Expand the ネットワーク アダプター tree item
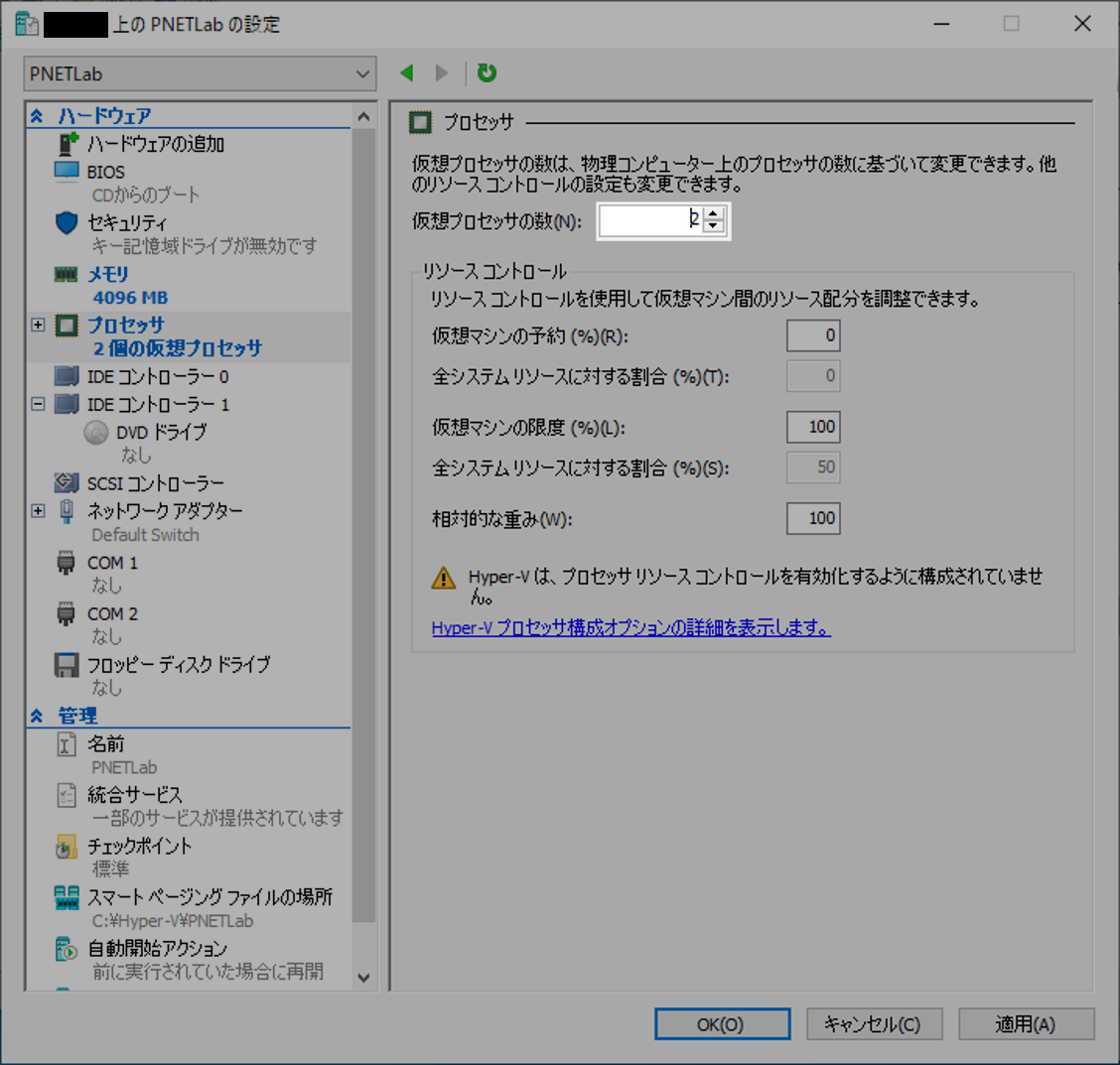Viewport: 1120px width, 1065px height. (38, 511)
